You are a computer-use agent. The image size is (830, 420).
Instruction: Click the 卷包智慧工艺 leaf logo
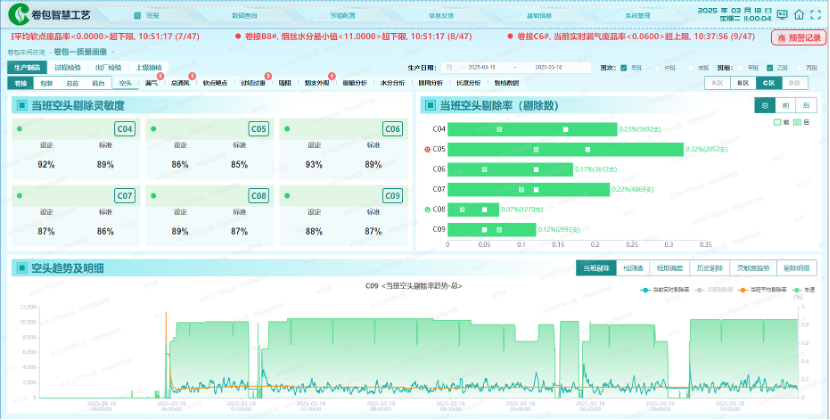click(x=19, y=15)
